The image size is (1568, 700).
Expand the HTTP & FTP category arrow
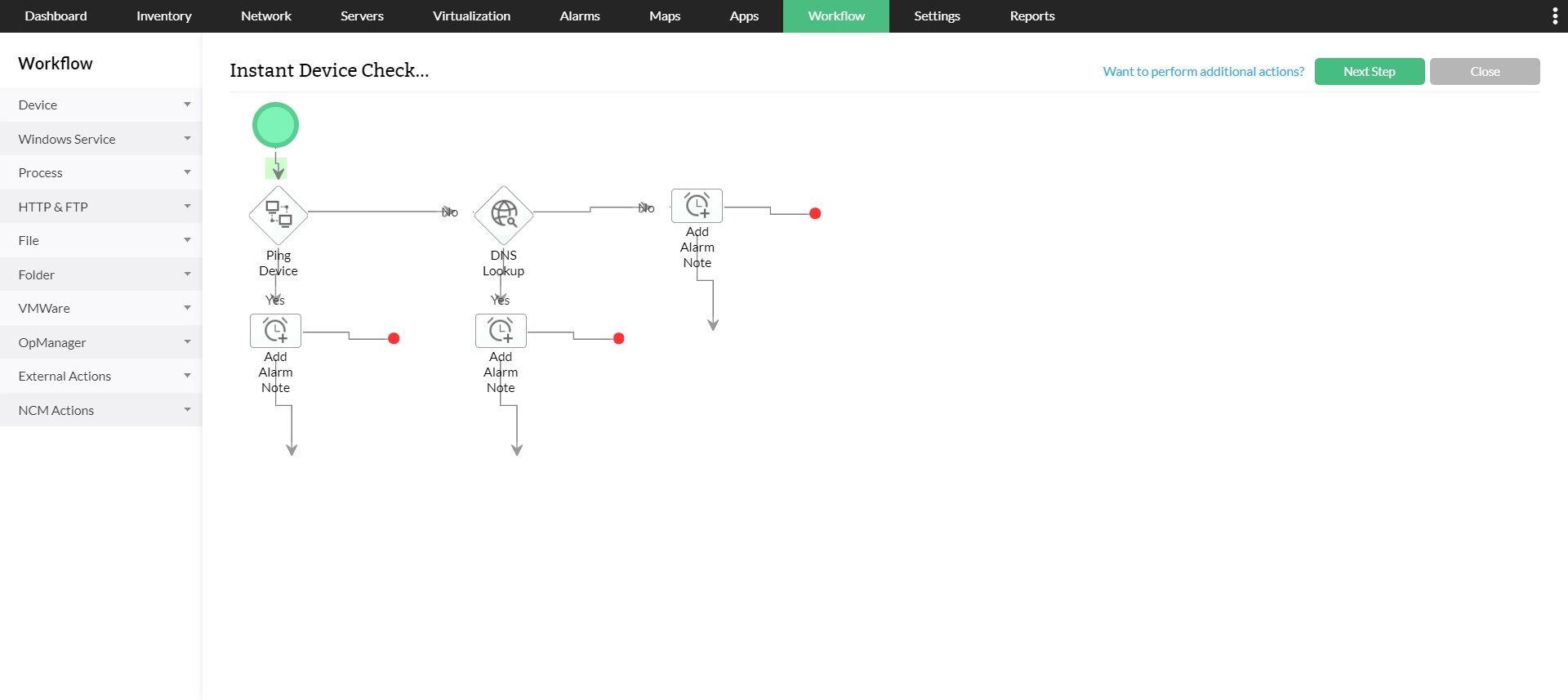point(187,207)
